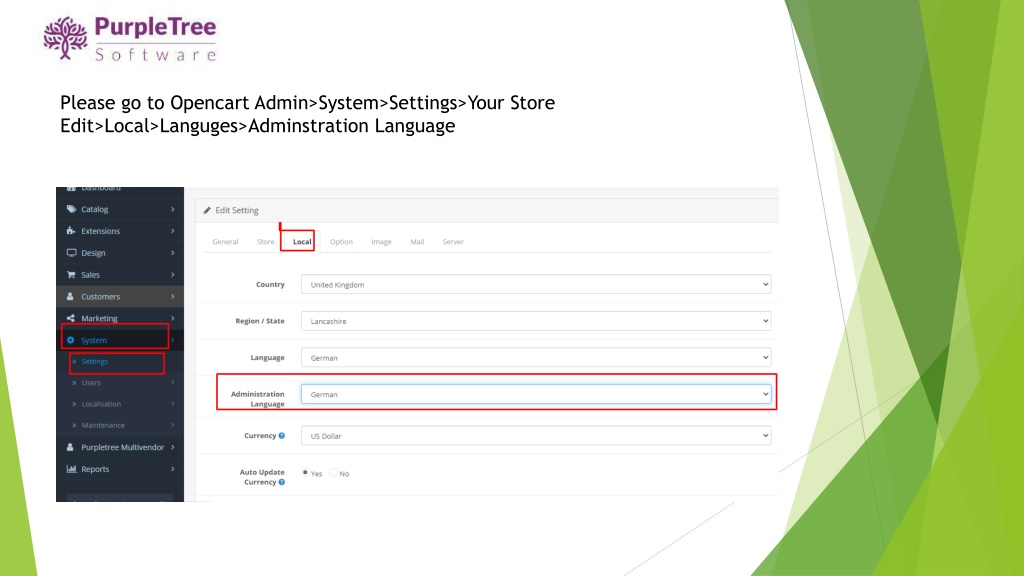Click the Edit Setting panel heading
1024x576 pixels.
pyautogui.click(x=236, y=210)
